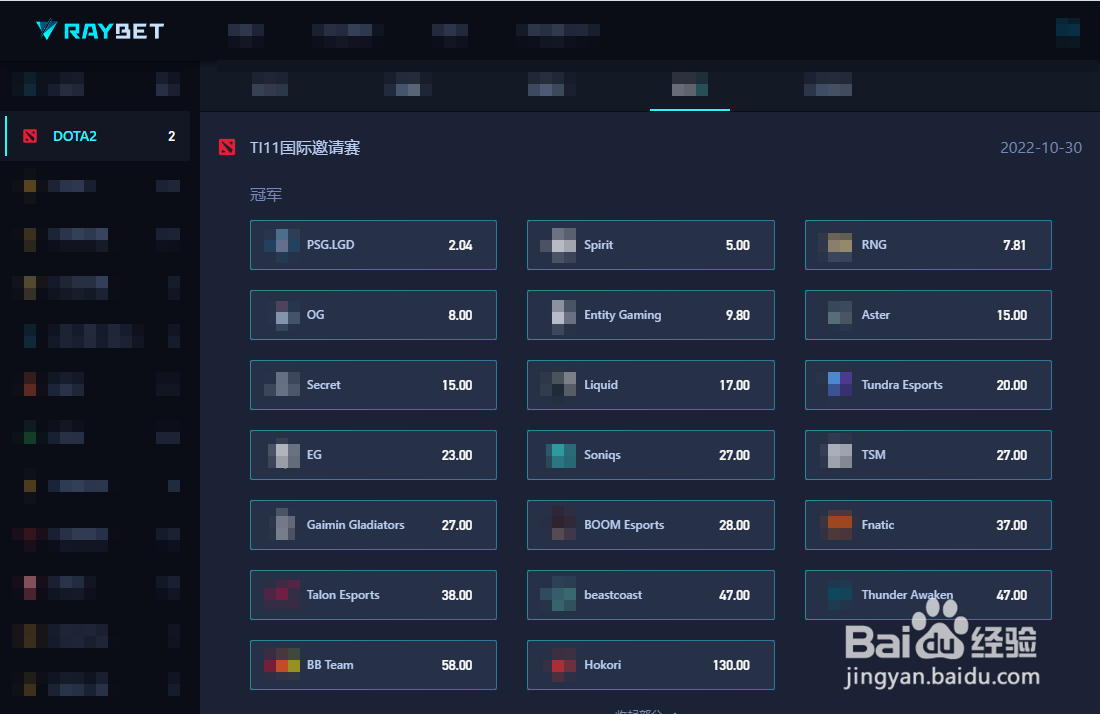
Task: Click Hokori odds 130.00
Action: (650, 665)
